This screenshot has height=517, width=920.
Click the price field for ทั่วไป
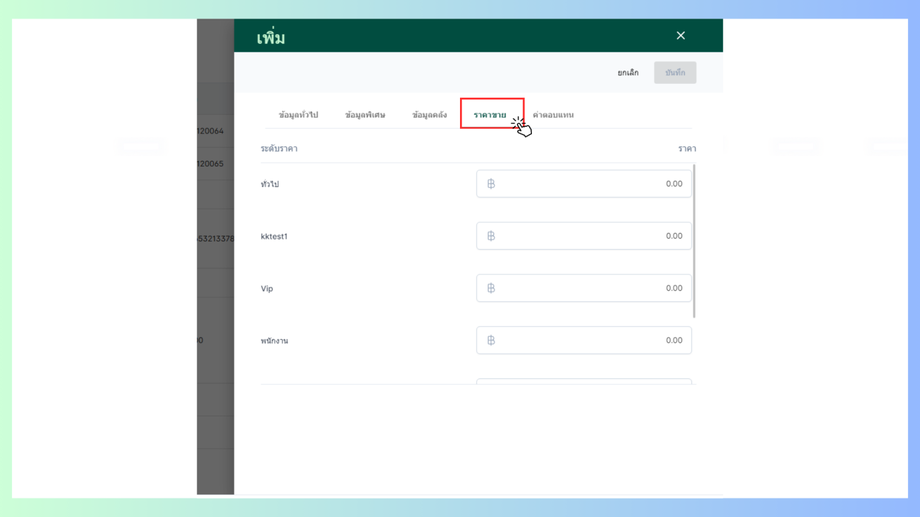[x=584, y=184]
